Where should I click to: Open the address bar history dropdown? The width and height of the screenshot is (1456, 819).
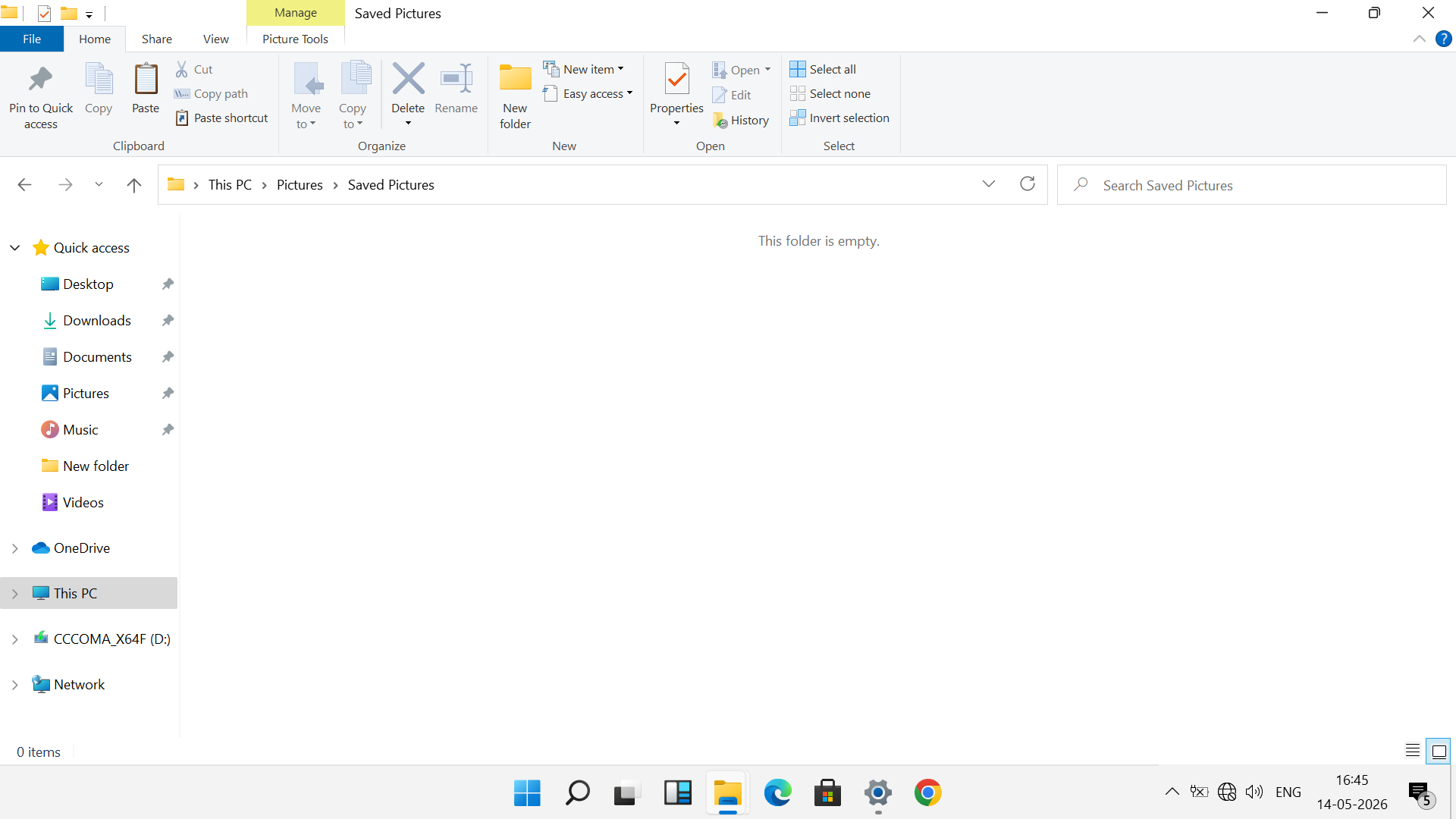989,184
